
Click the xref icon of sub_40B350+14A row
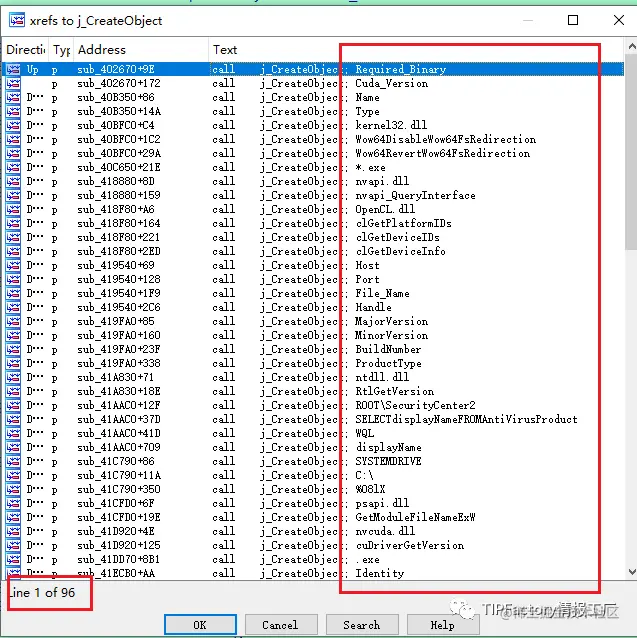(13, 111)
